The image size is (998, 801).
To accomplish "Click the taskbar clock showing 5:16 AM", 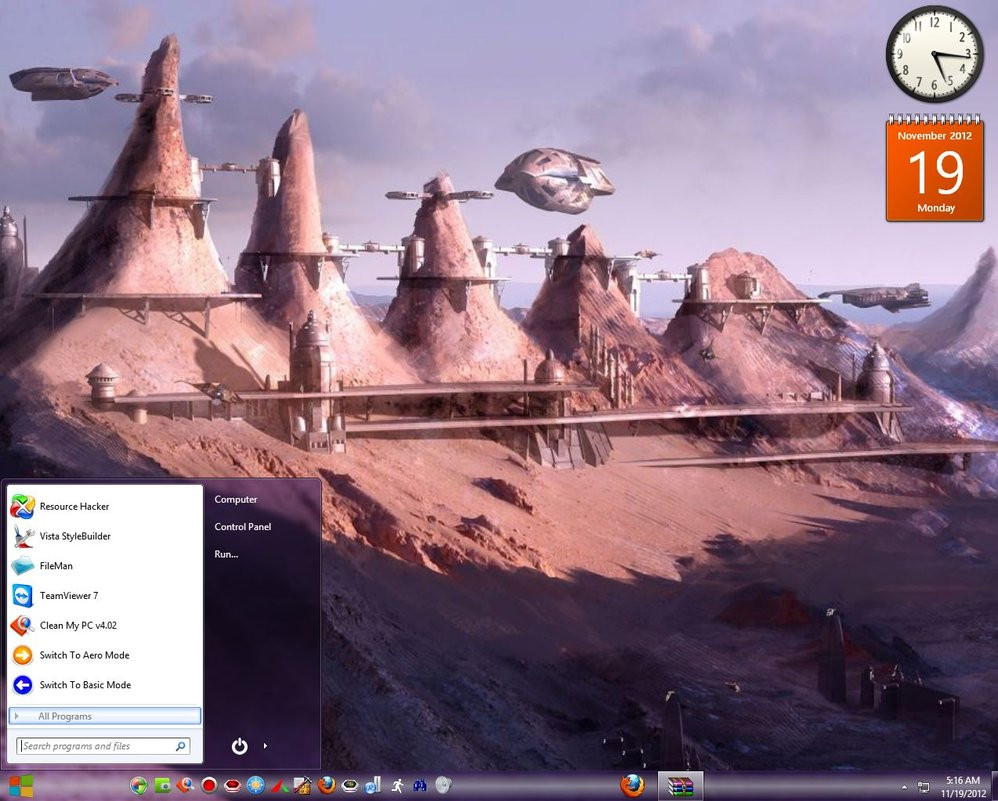I will click(x=962, y=786).
